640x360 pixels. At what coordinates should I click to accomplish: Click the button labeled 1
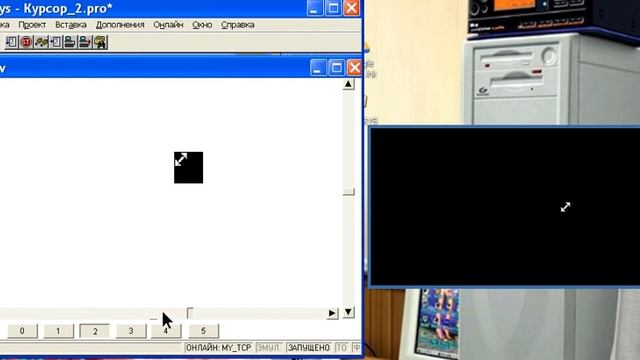tap(58, 331)
